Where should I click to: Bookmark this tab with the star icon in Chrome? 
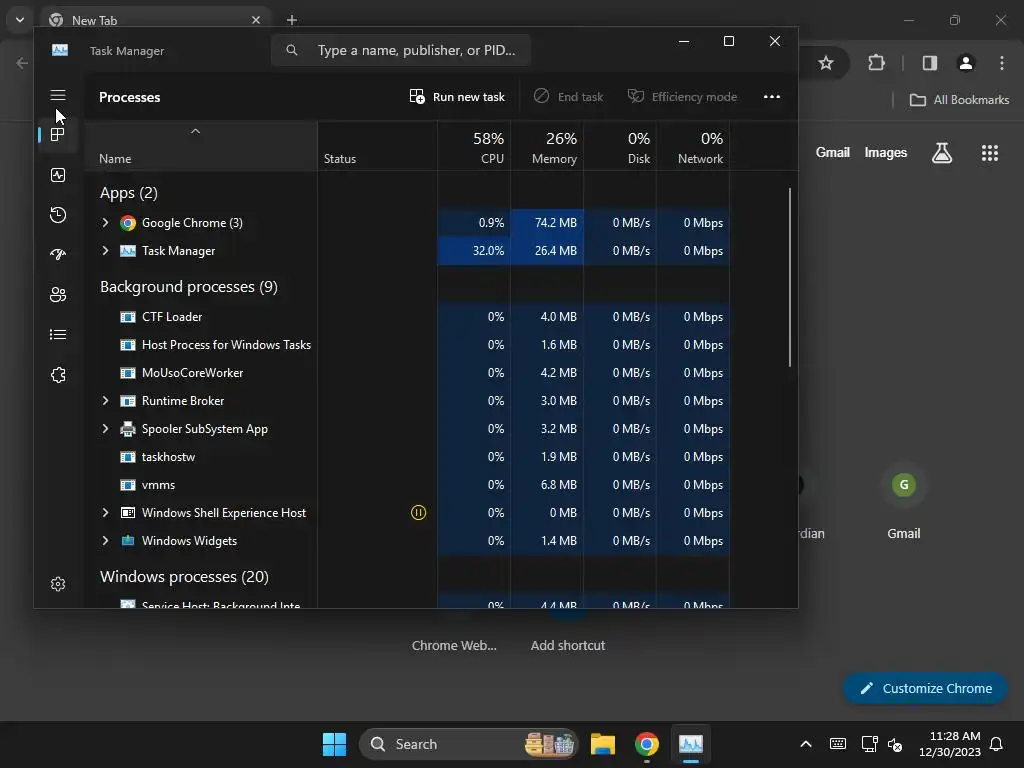pos(826,63)
